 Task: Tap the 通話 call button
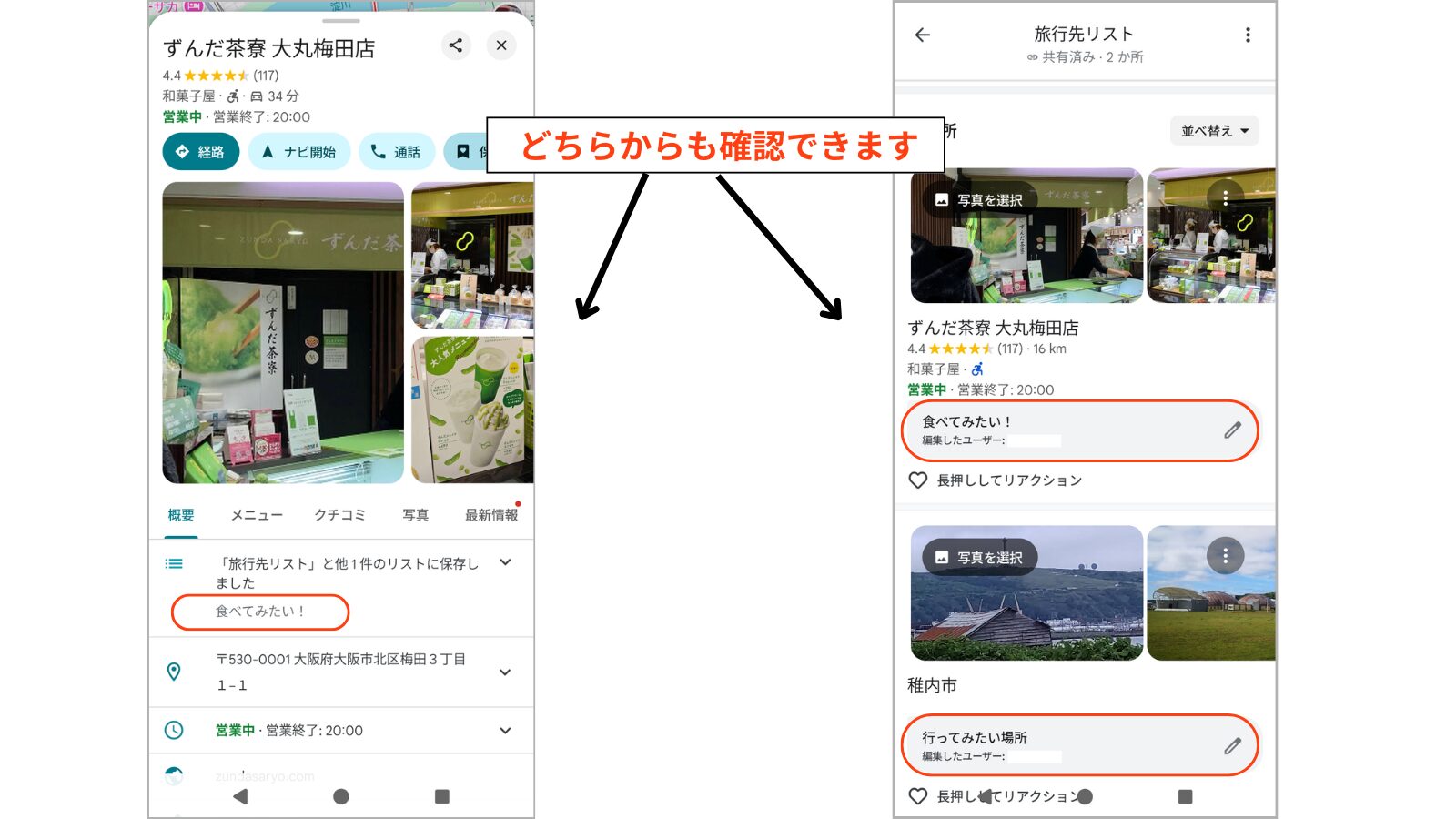click(396, 152)
